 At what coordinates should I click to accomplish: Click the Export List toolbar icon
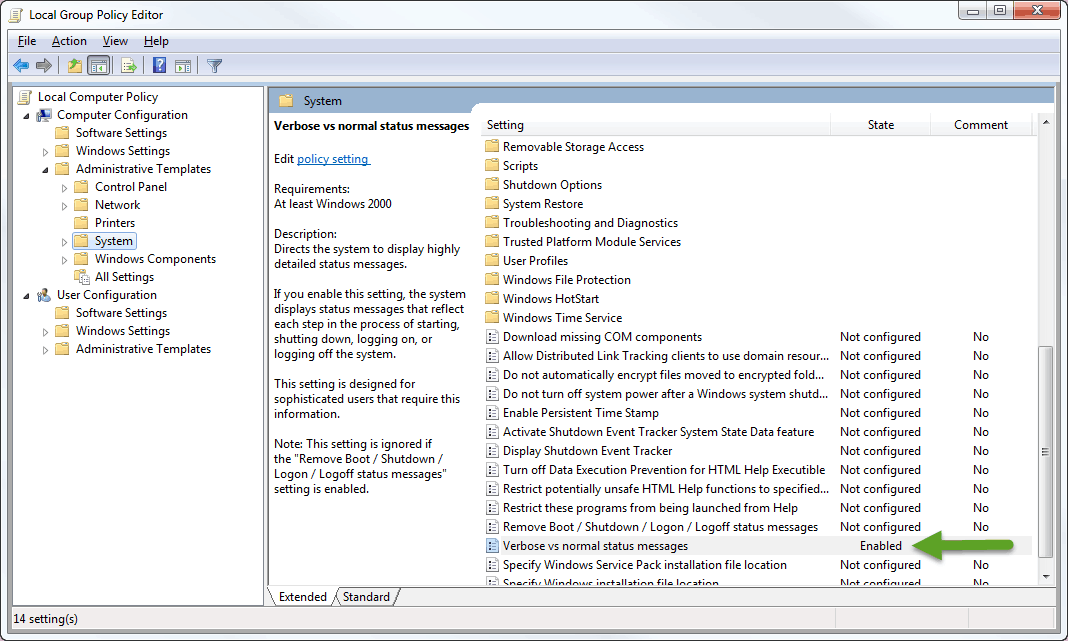(x=128, y=66)
